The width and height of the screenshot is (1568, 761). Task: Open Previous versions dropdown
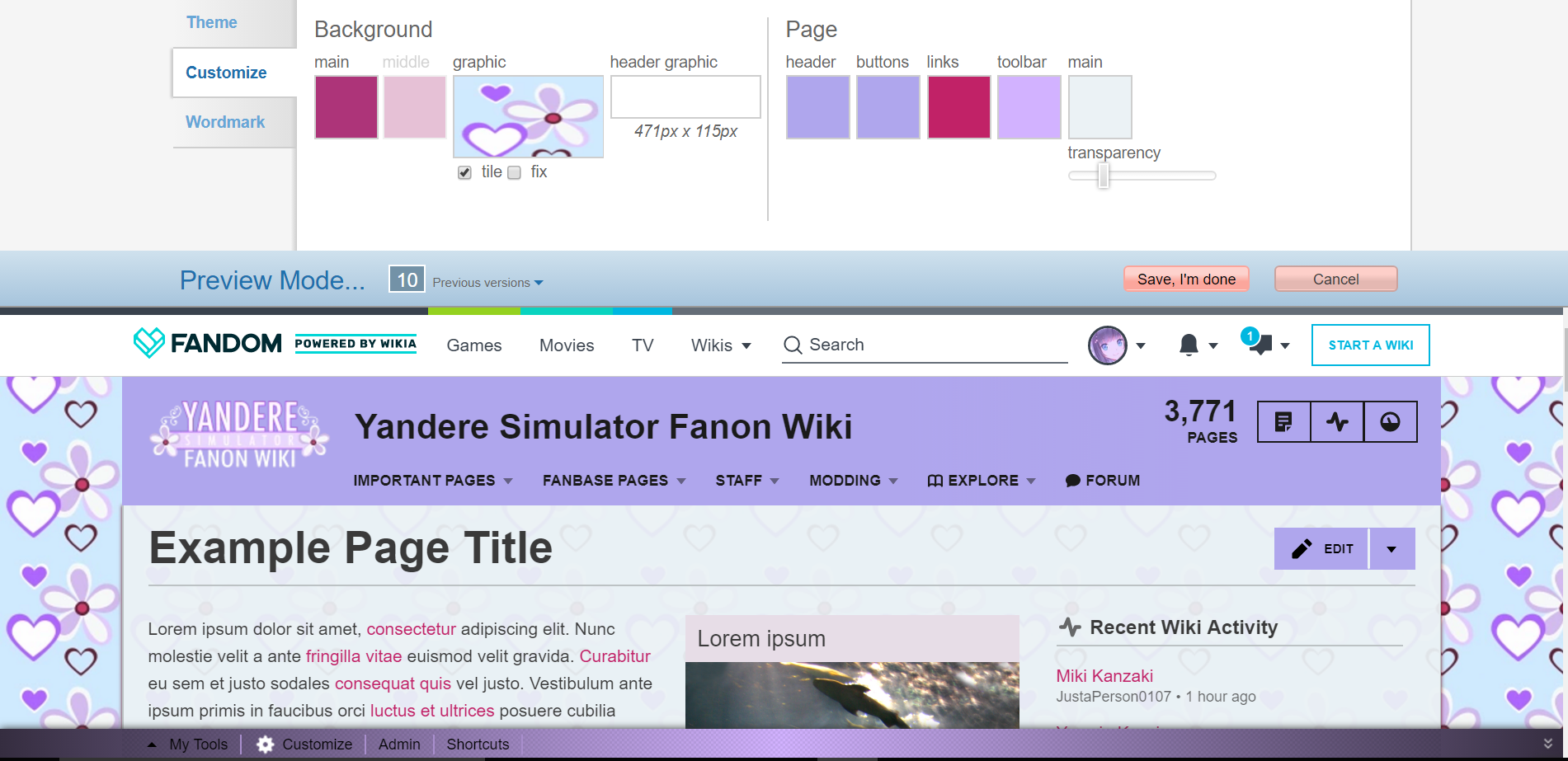coord(487,283)
